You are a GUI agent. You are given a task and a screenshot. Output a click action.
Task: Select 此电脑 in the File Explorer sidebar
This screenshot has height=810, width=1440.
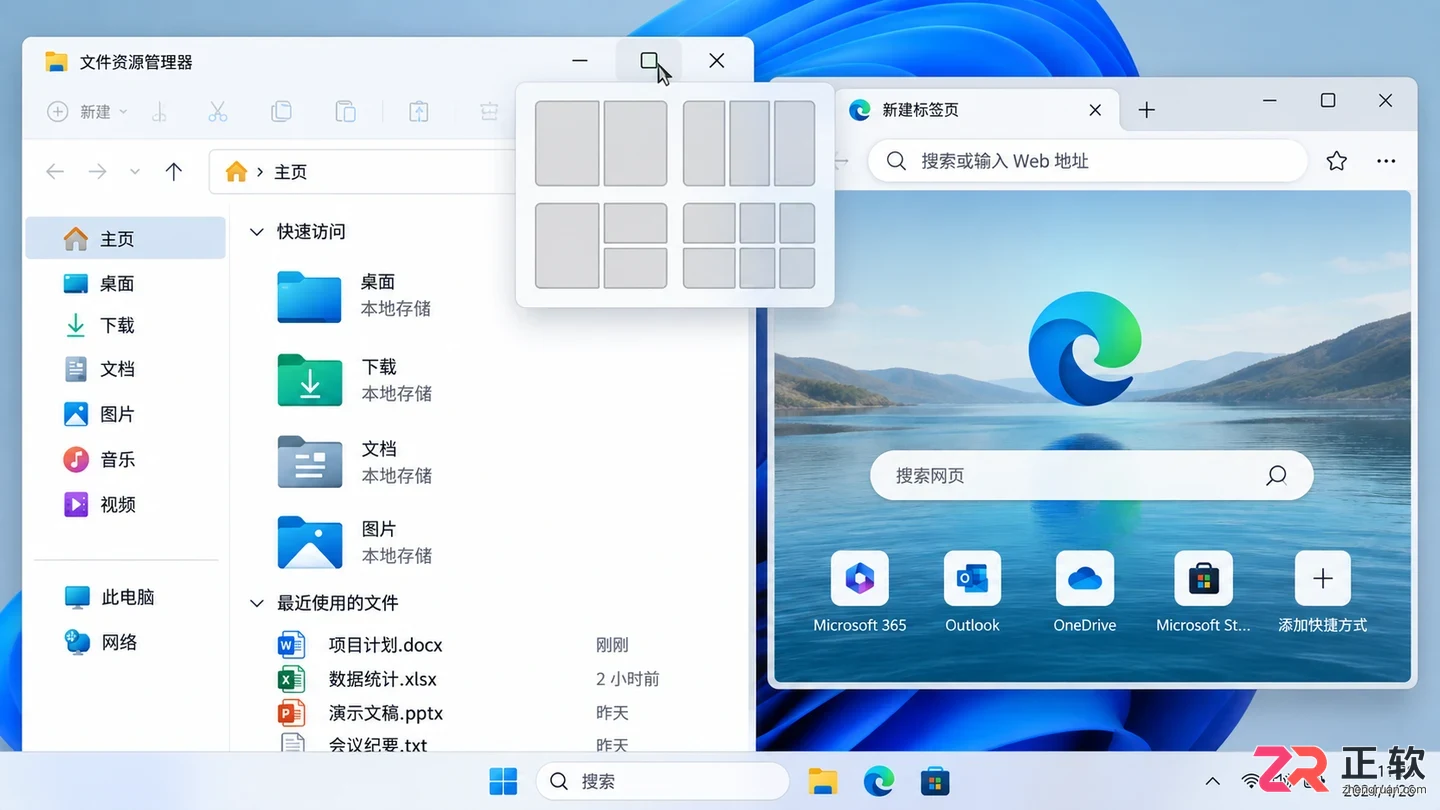[x=126, y=597]
